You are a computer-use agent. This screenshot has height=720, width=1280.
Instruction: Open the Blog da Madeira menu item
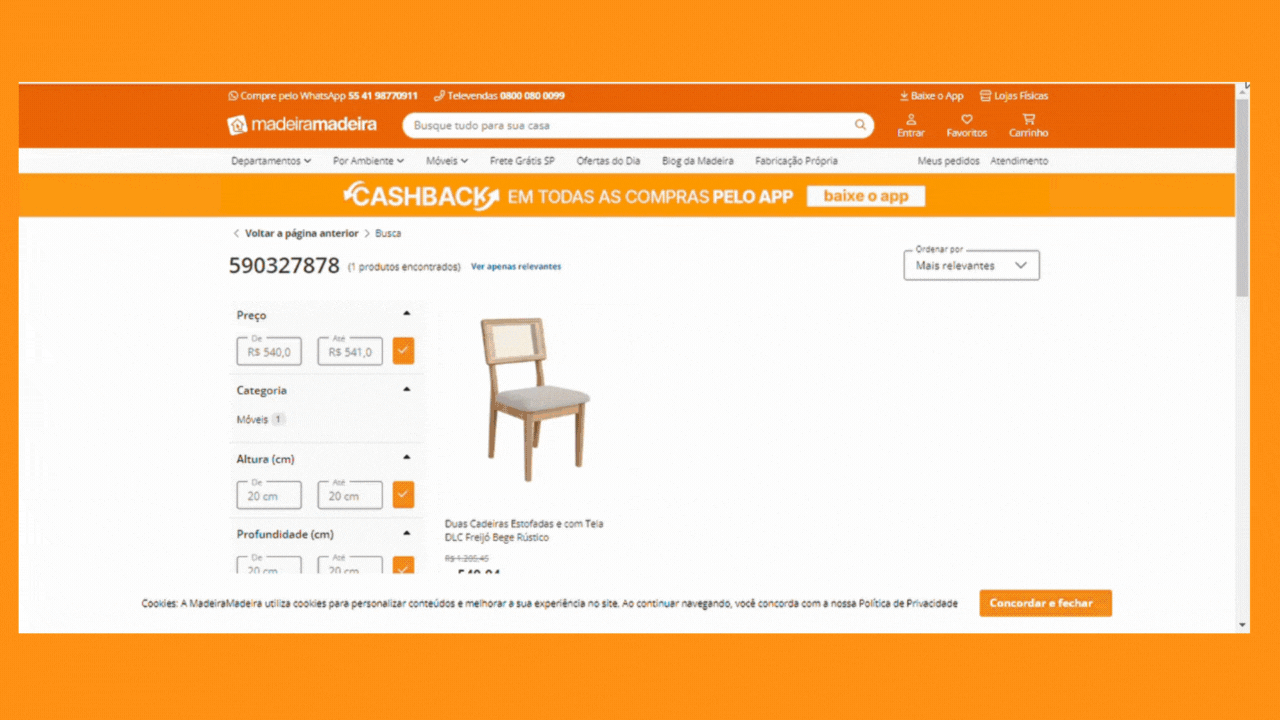[697, 161]
